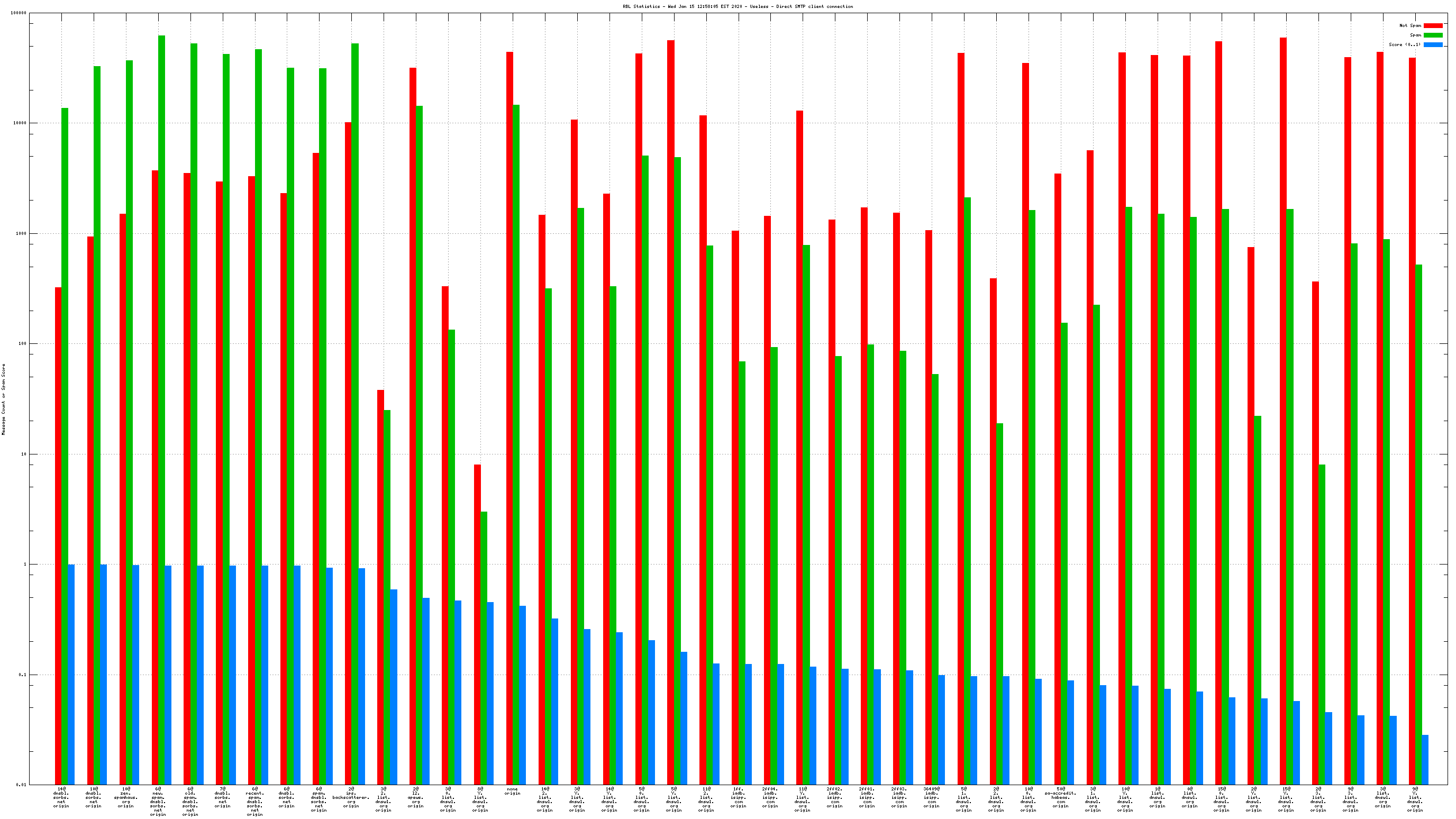Click the old.spam.dnsbl.sorbs.net x-axis label
1456x819 pixels.
tap(190, 801)
